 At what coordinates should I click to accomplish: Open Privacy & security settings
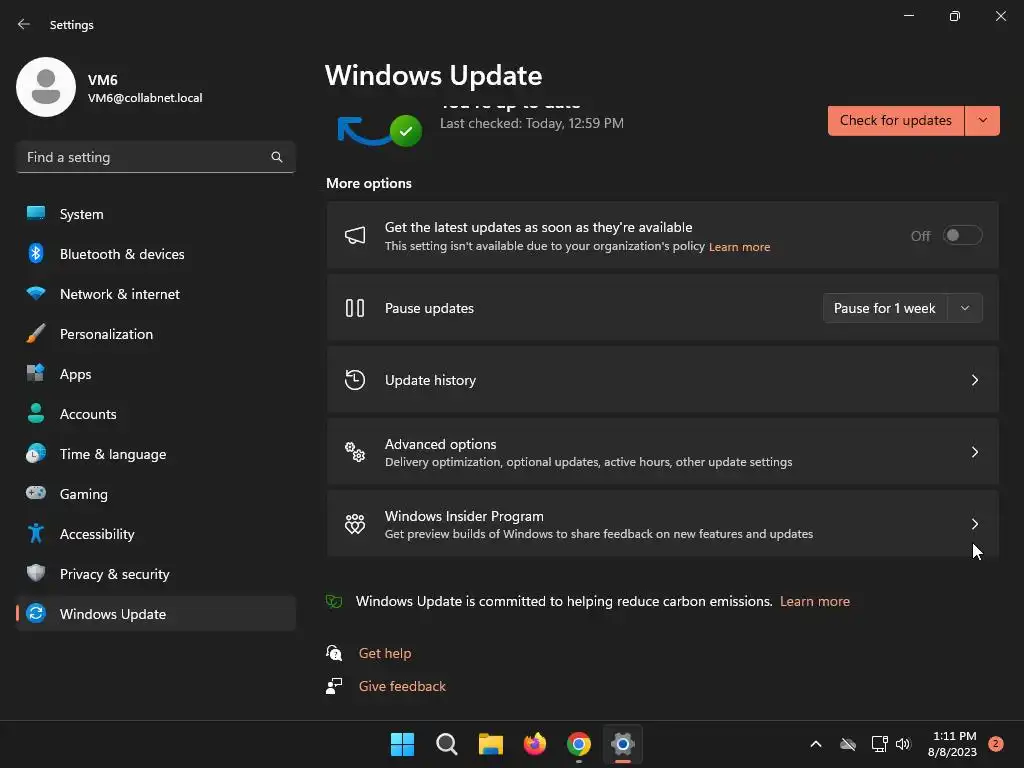[x=155, y=573]
